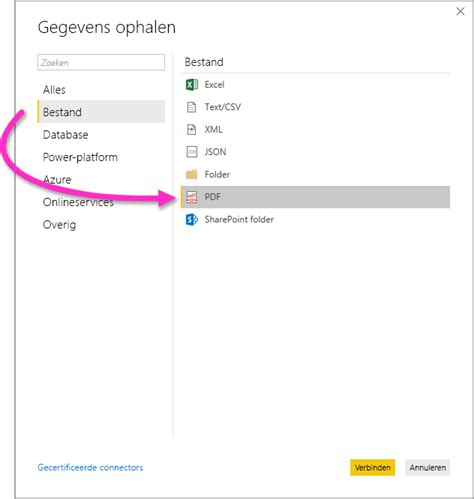Choose the SharePoint folder label
Screen dimensions: 474x499
click(x=239, y=219)
